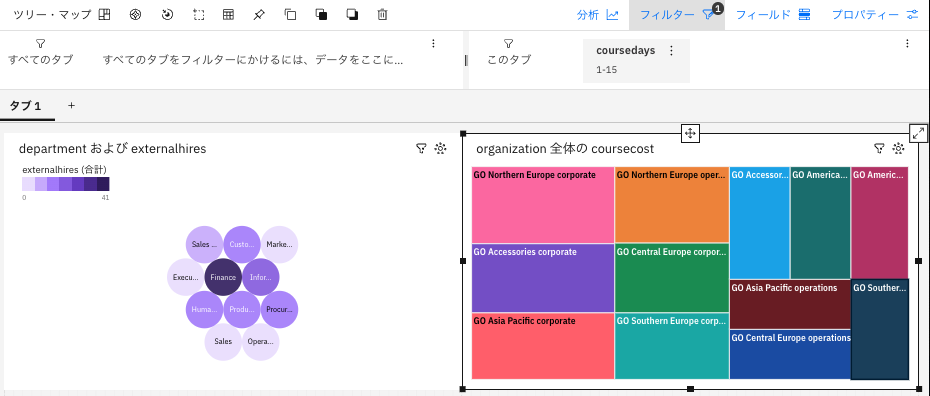Viewport: 930px width, 396px height.
Task: Delete widget with the trash icon
Action: coord(383,15)
